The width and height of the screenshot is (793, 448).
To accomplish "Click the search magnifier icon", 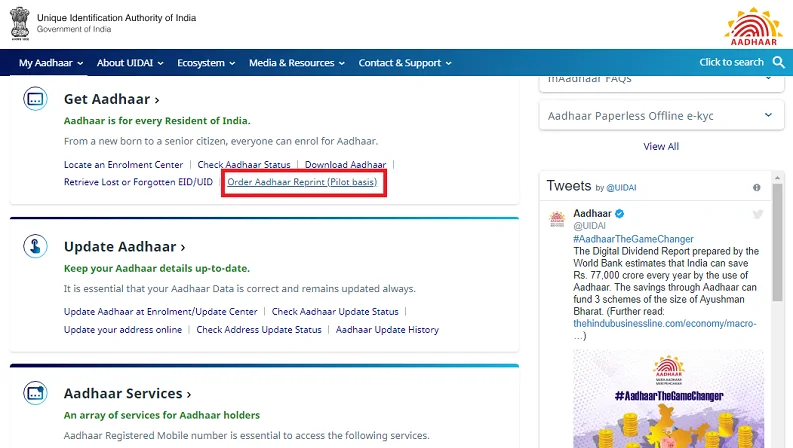I will tap(778, 63).
